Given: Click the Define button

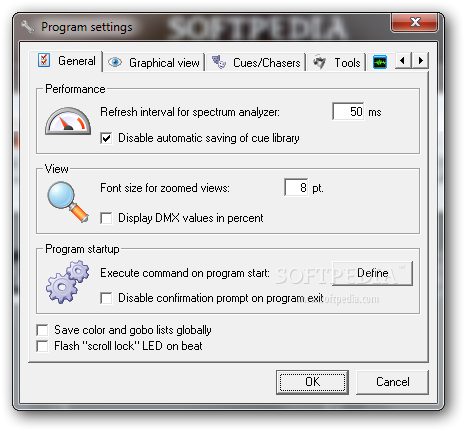Looking at the screenshot, I should click(372, 273).
